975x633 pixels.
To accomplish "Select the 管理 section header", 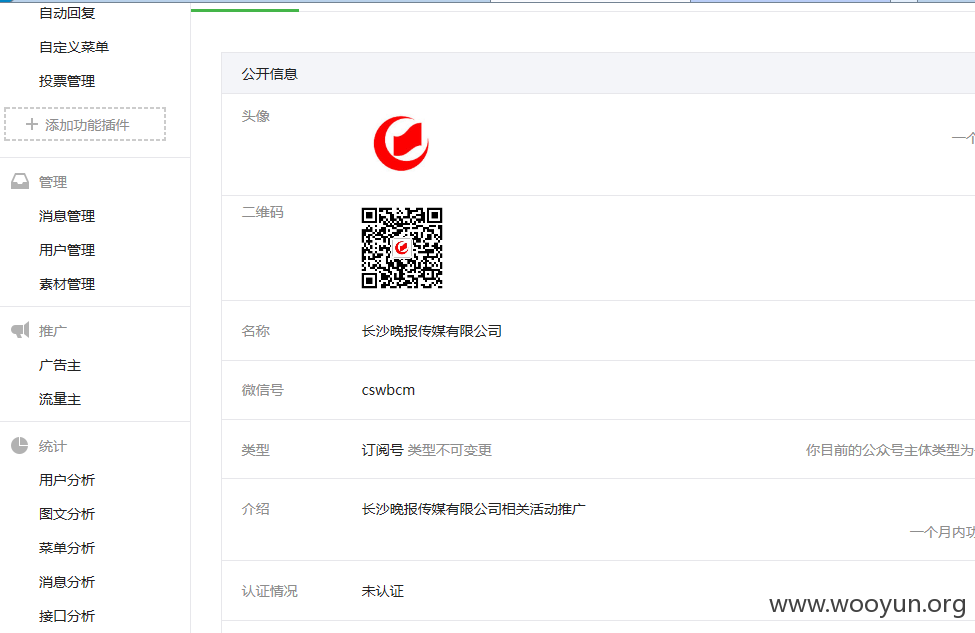I will tap(53, 182).
